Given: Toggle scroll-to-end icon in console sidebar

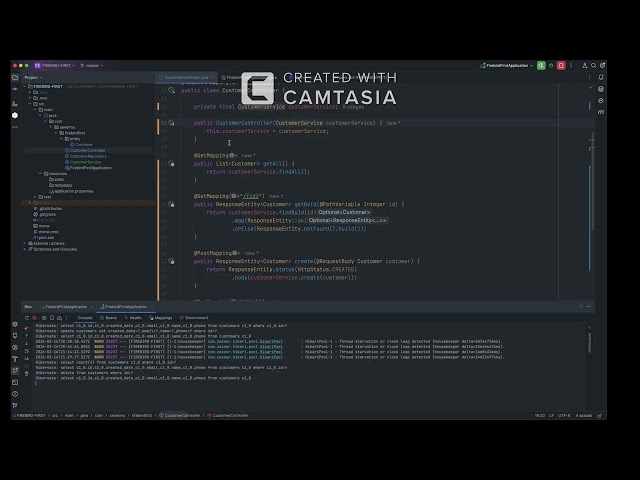Looking at the screenshot, I should (x=27, y=358).
